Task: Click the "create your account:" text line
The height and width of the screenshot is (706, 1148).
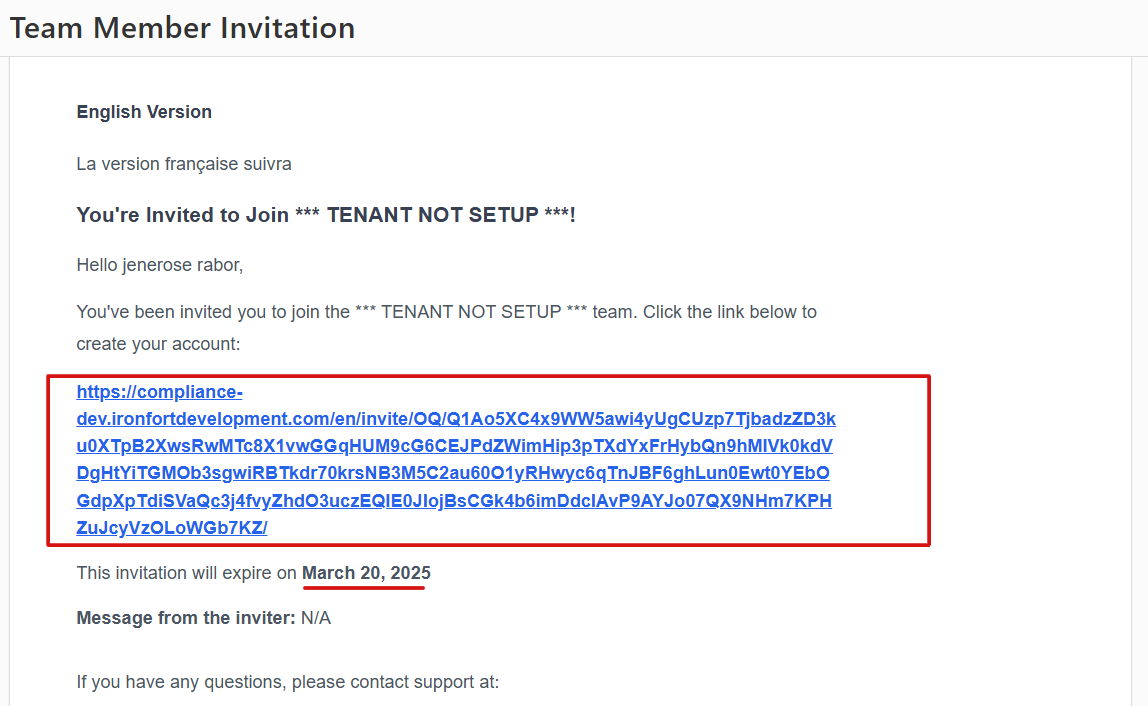Action: 158,344
